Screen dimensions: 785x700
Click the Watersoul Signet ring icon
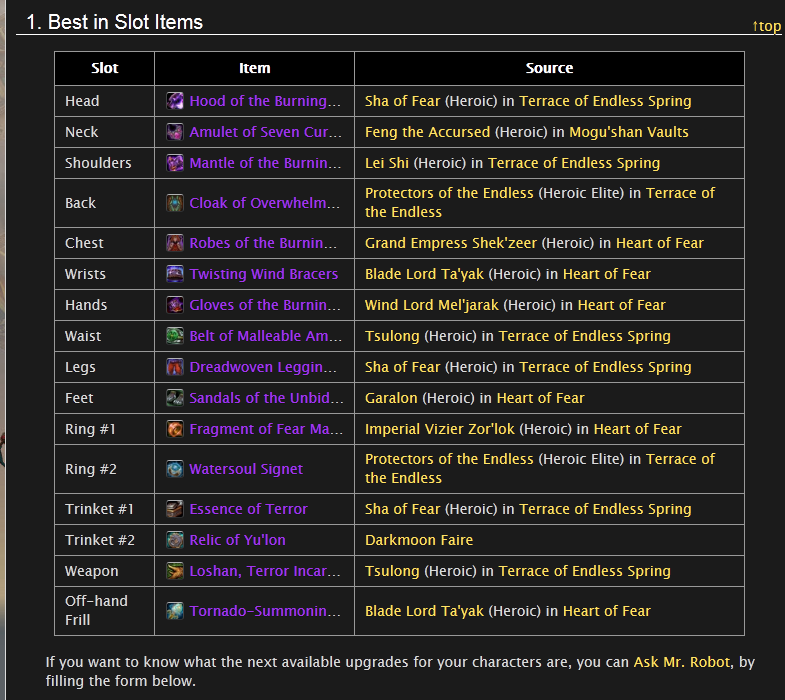pos(175,469)
